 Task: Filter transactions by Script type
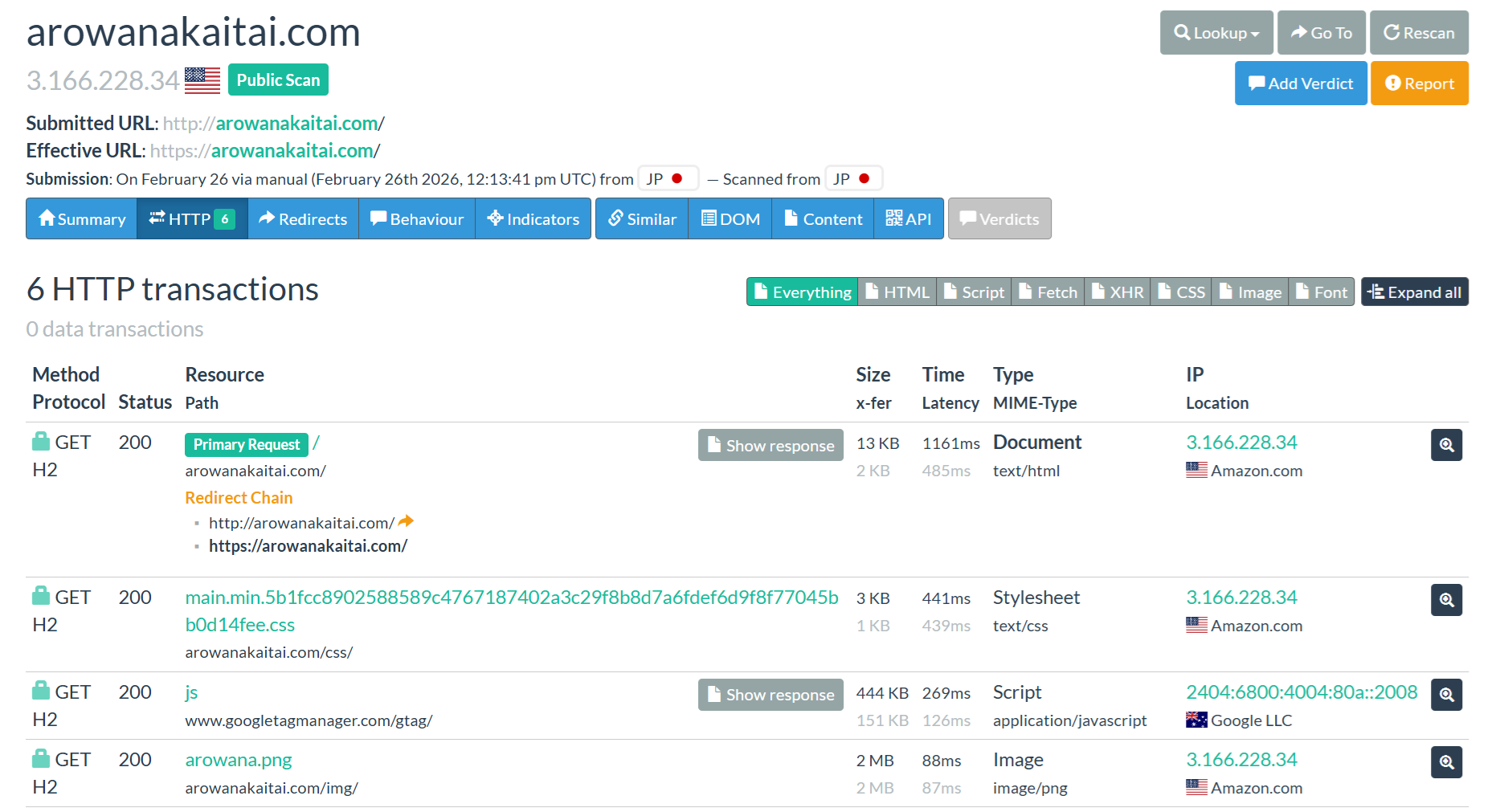click(973, 292)
